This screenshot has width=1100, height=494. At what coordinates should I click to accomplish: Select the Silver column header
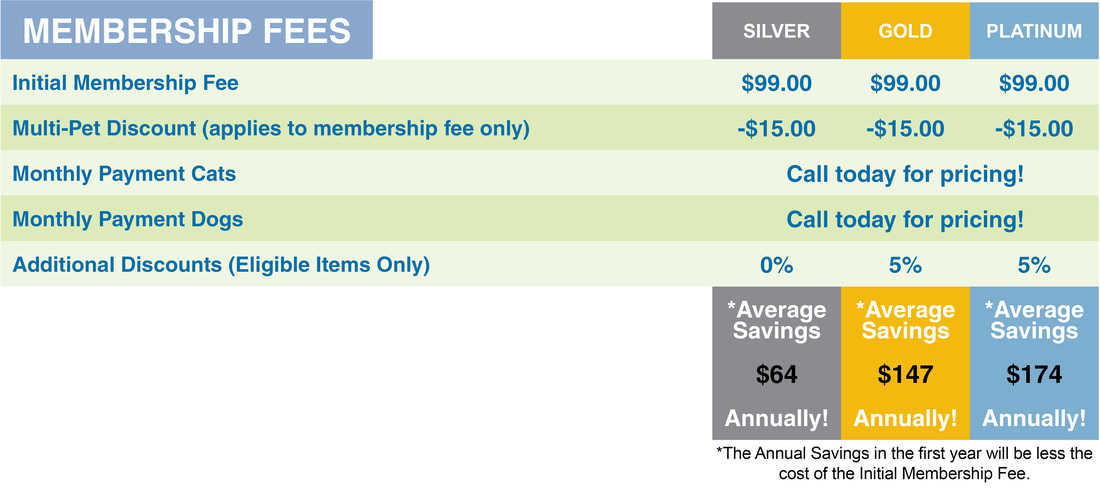(777, 31)
